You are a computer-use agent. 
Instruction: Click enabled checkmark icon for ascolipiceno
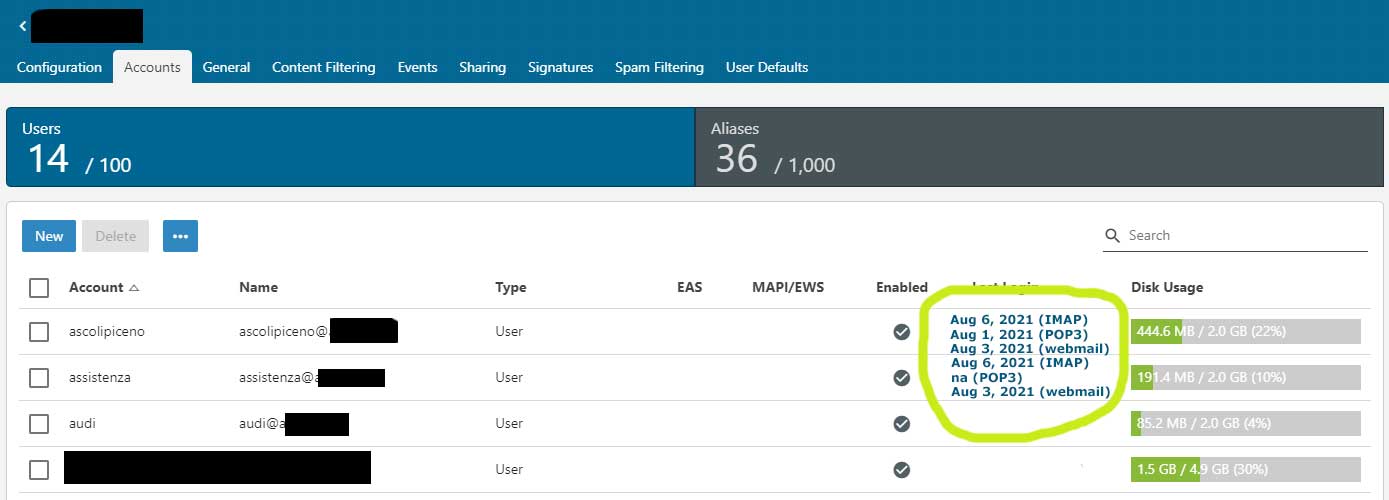[901, 332]
